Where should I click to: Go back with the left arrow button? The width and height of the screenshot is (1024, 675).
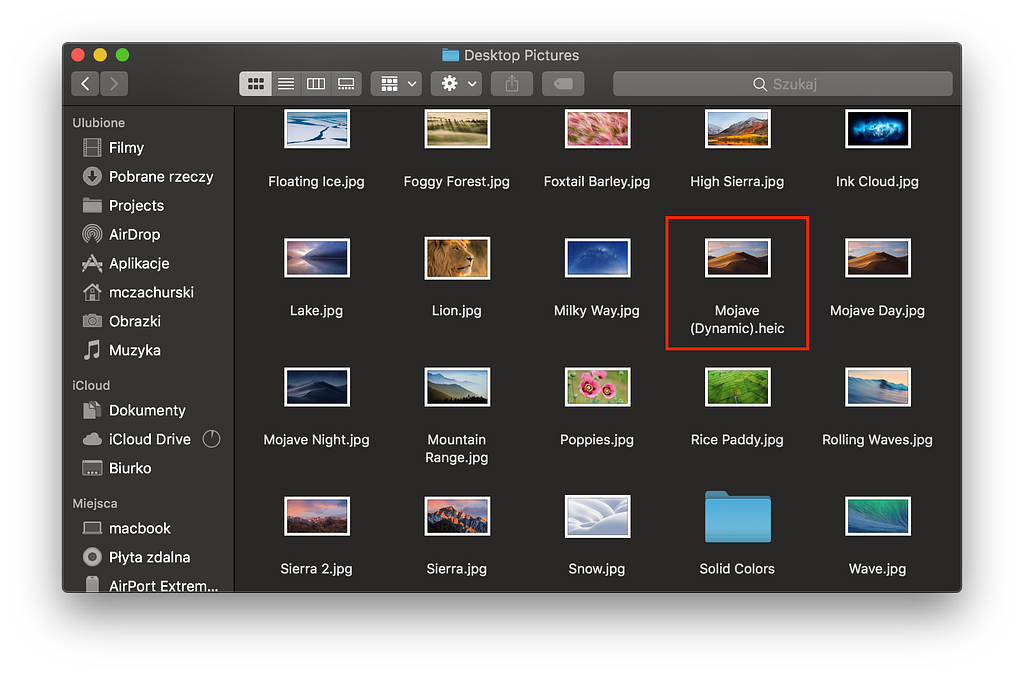(86, 84)
